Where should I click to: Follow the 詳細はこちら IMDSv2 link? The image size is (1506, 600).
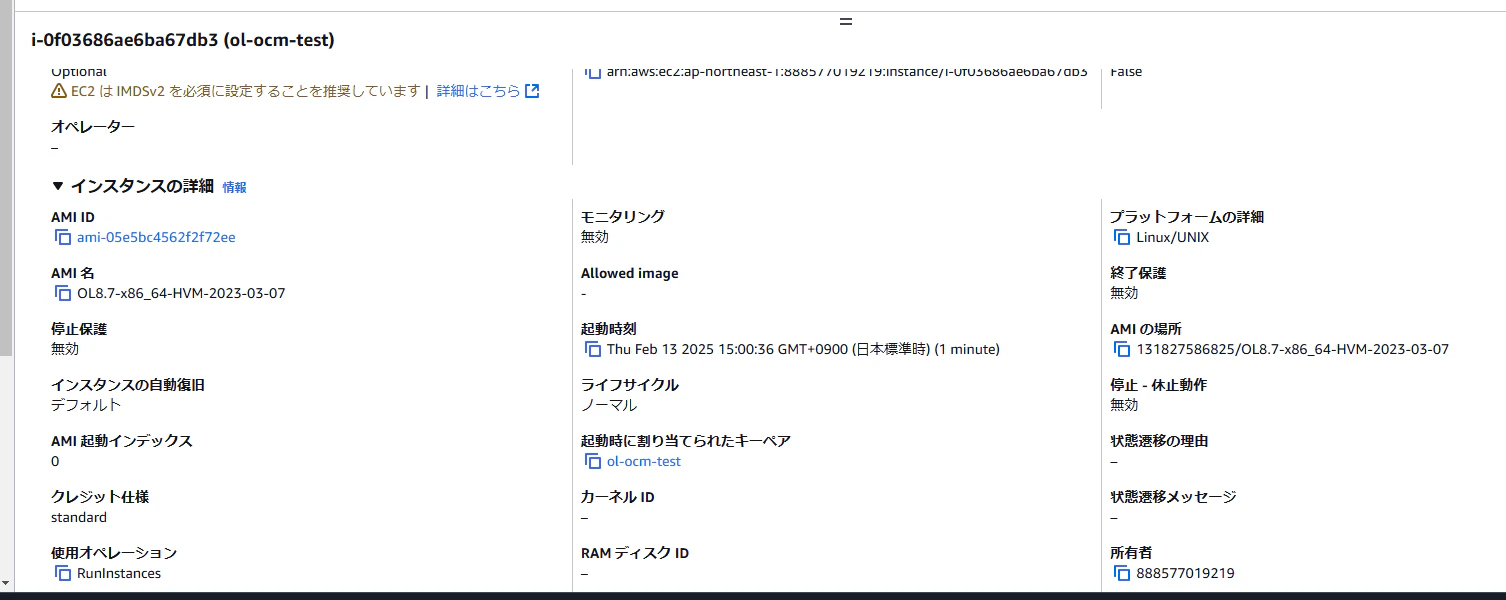(x=488, y=91)
